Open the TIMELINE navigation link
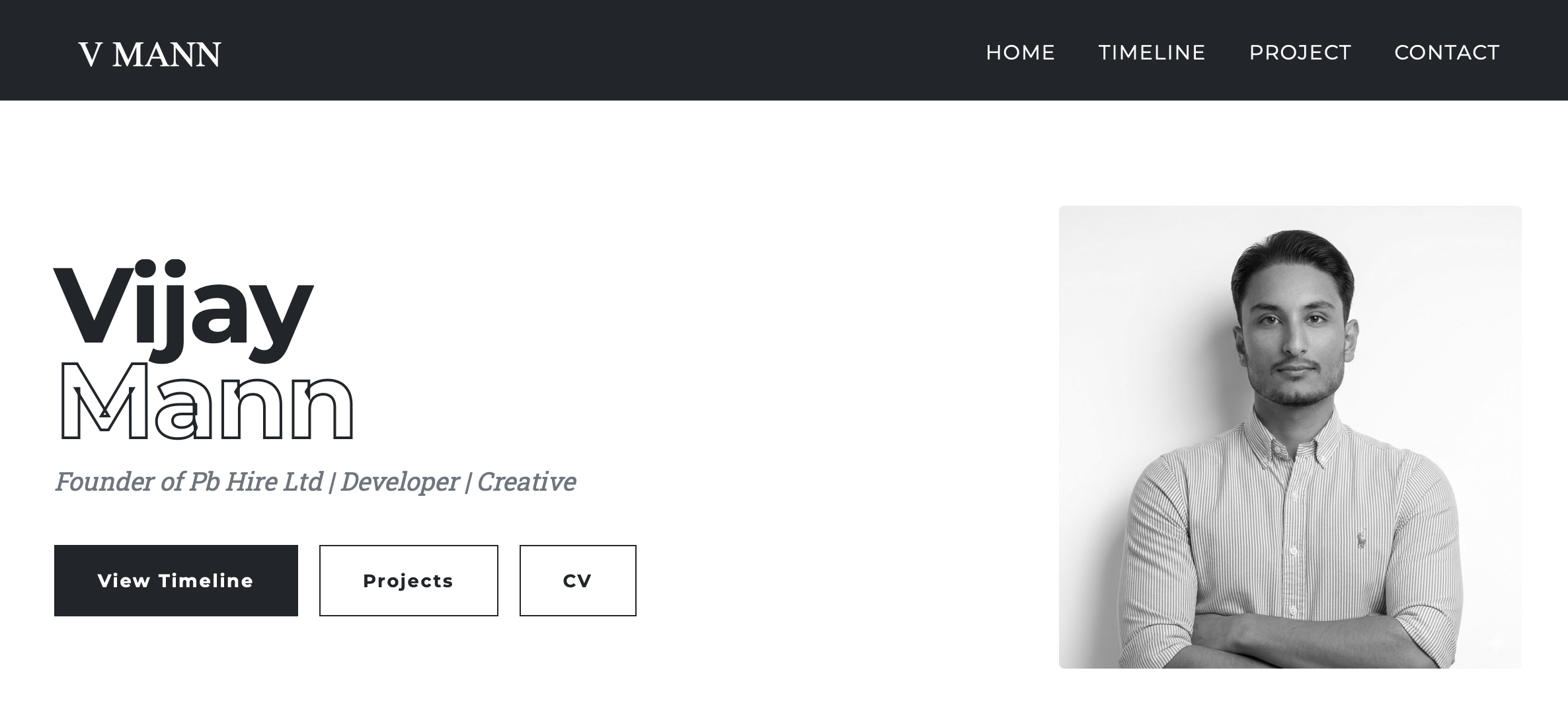This screenshot has width=1568, height=701. click(1152, 53)
